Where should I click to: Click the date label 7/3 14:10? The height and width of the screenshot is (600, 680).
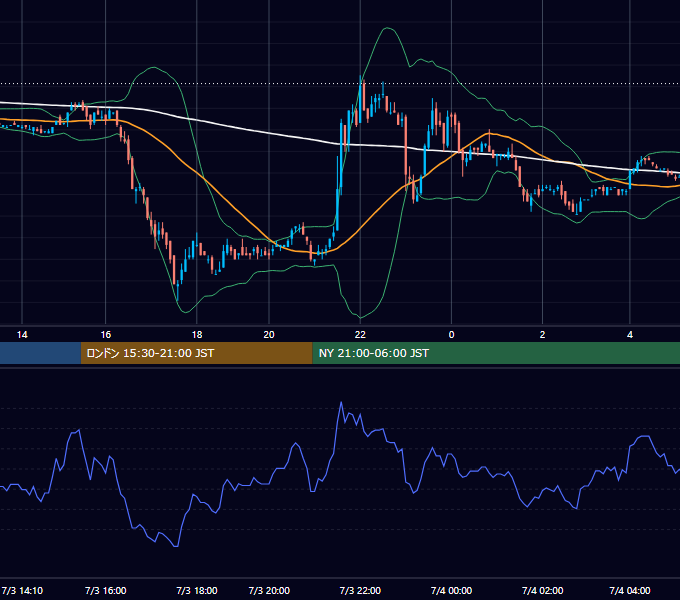click(x=22, y=590)
